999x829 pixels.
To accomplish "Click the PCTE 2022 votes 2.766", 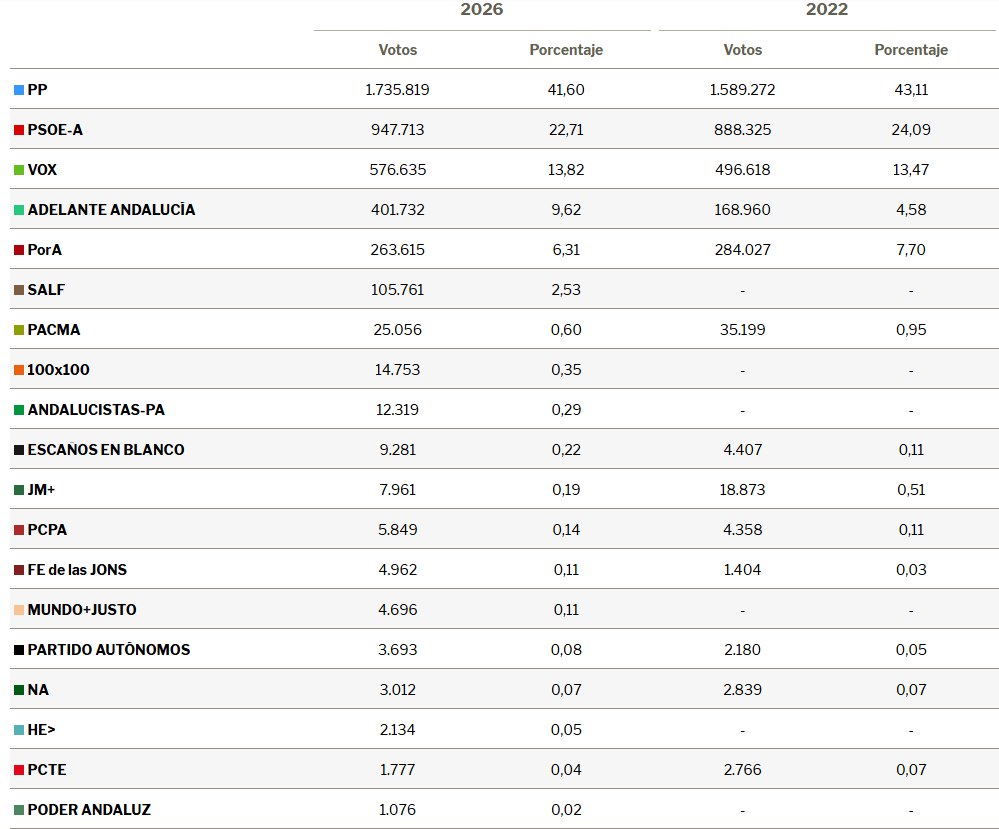I will point(743,770).
